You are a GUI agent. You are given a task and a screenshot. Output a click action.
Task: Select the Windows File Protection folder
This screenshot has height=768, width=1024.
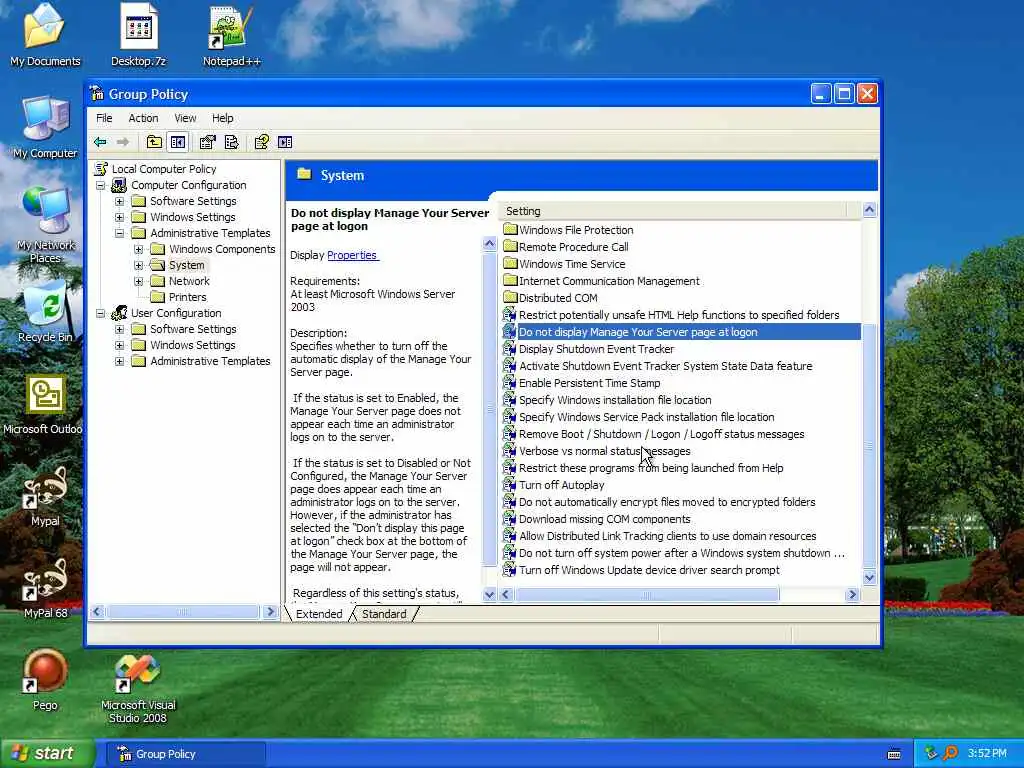coord(576,230)
